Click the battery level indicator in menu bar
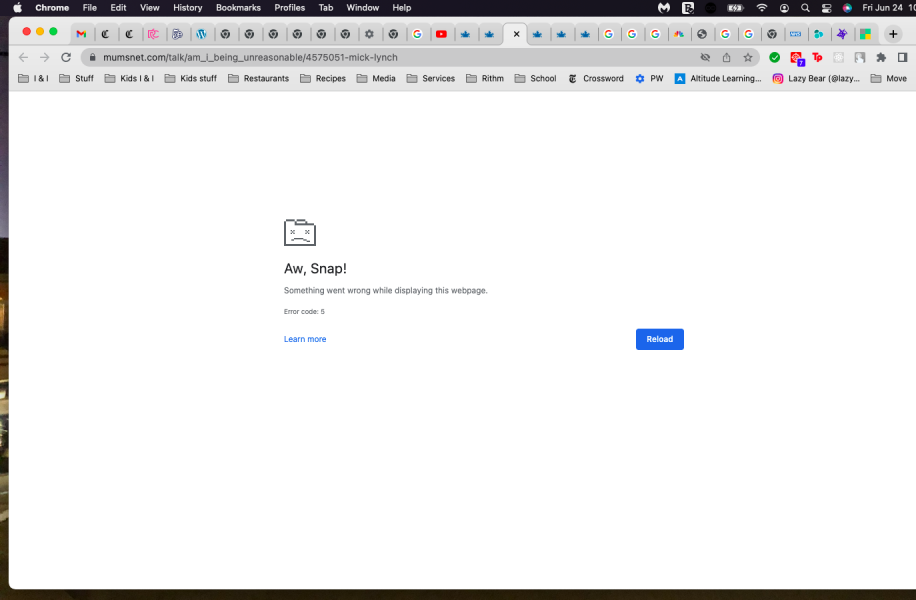 734,8
